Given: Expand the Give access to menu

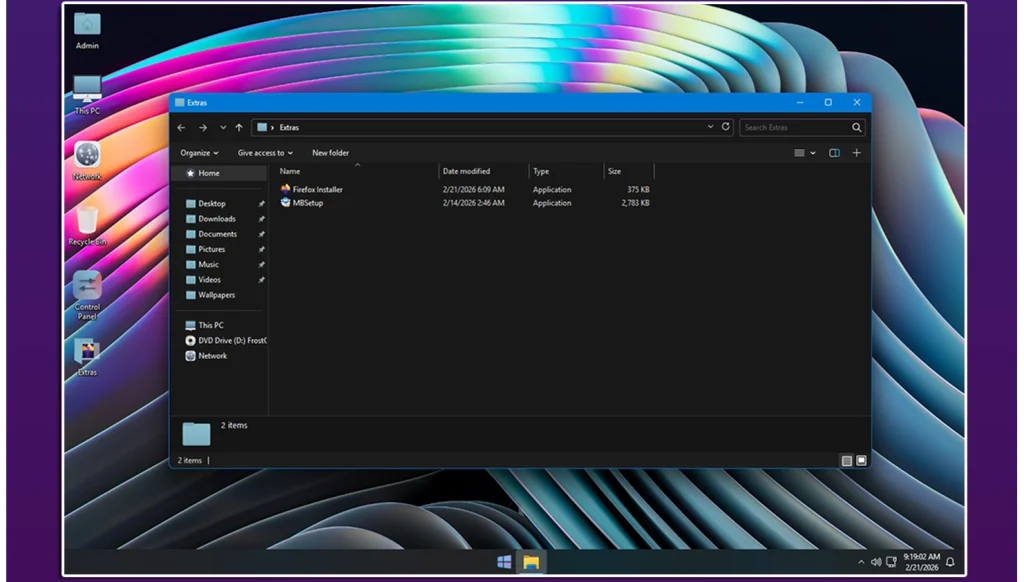Looking at the screenshot, I should [265, 153].
